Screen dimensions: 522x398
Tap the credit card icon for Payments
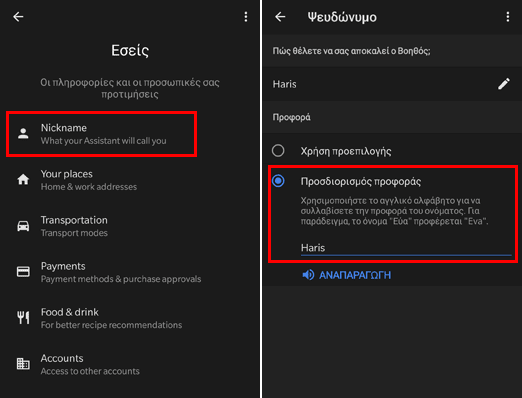23,272
